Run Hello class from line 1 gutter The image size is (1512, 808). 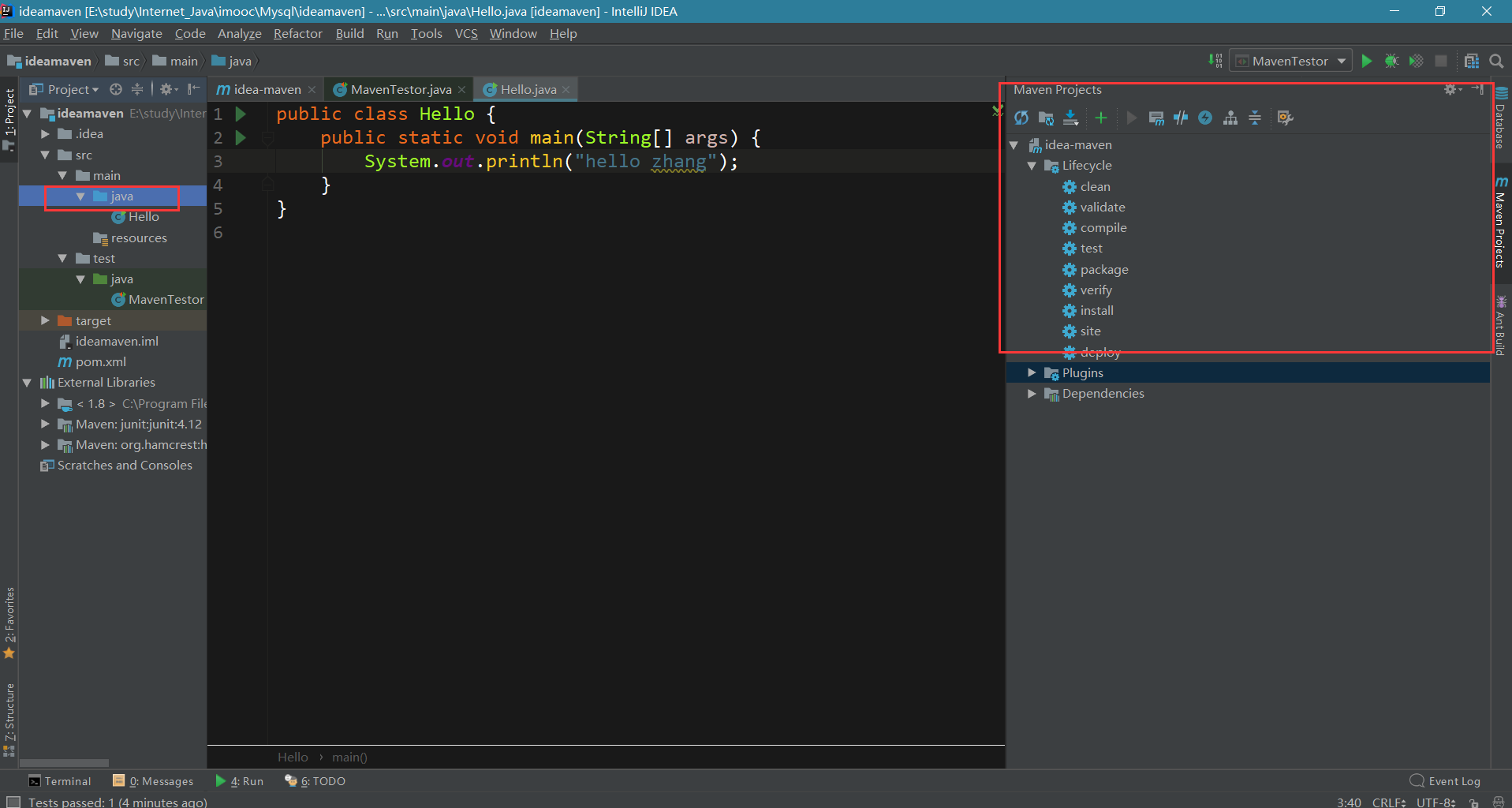[241, 114]
